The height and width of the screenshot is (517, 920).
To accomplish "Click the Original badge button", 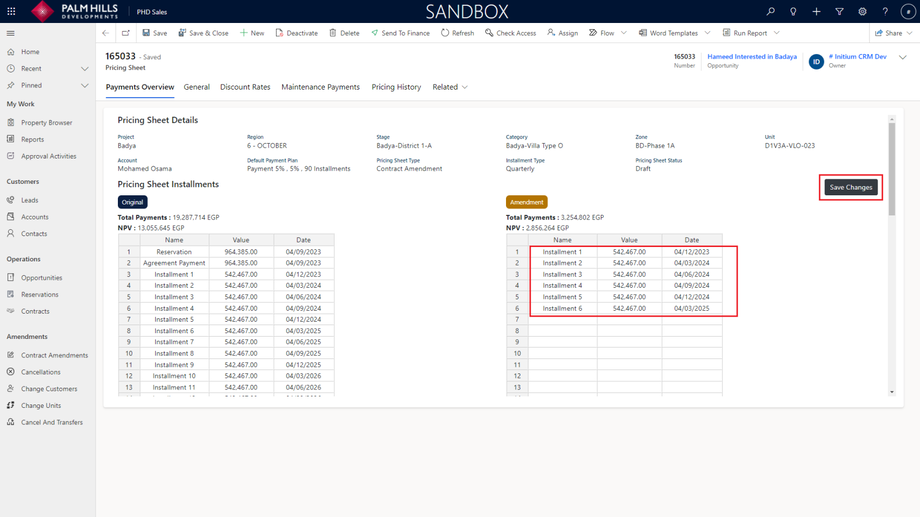I will [x=133, y=202].
